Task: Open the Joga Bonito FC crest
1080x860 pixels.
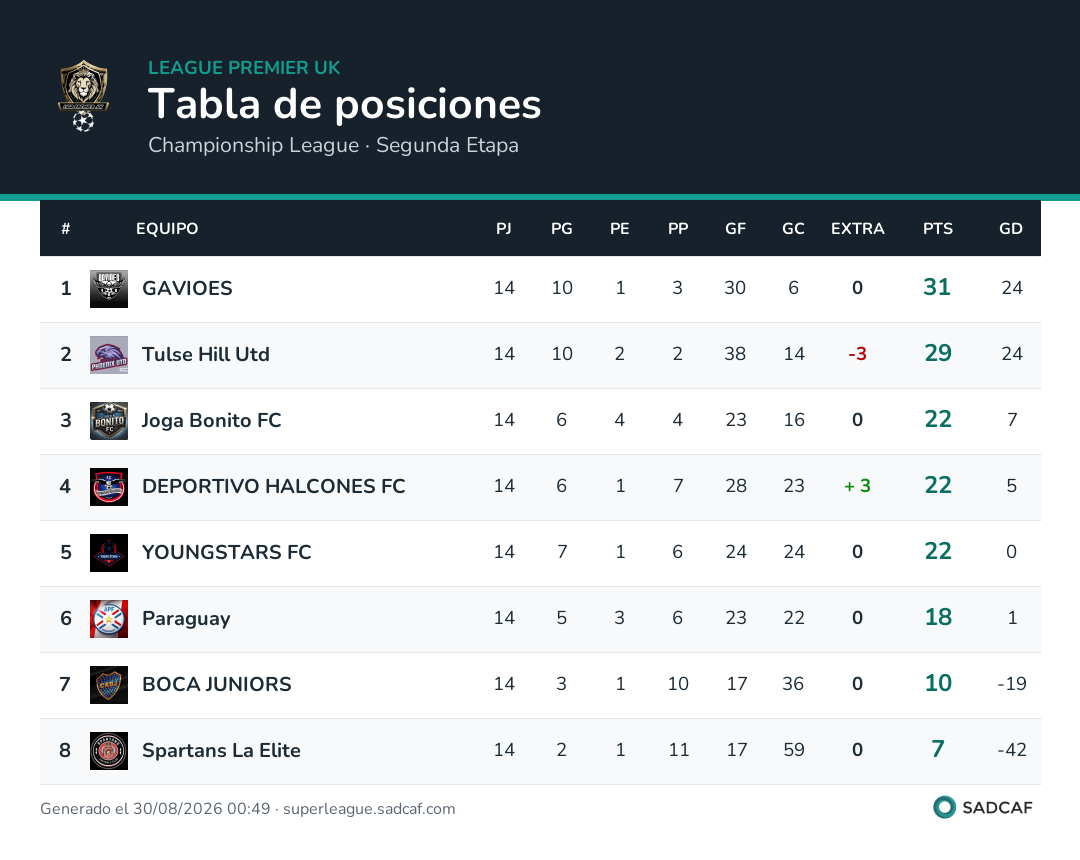Action: tap(109, 421)
